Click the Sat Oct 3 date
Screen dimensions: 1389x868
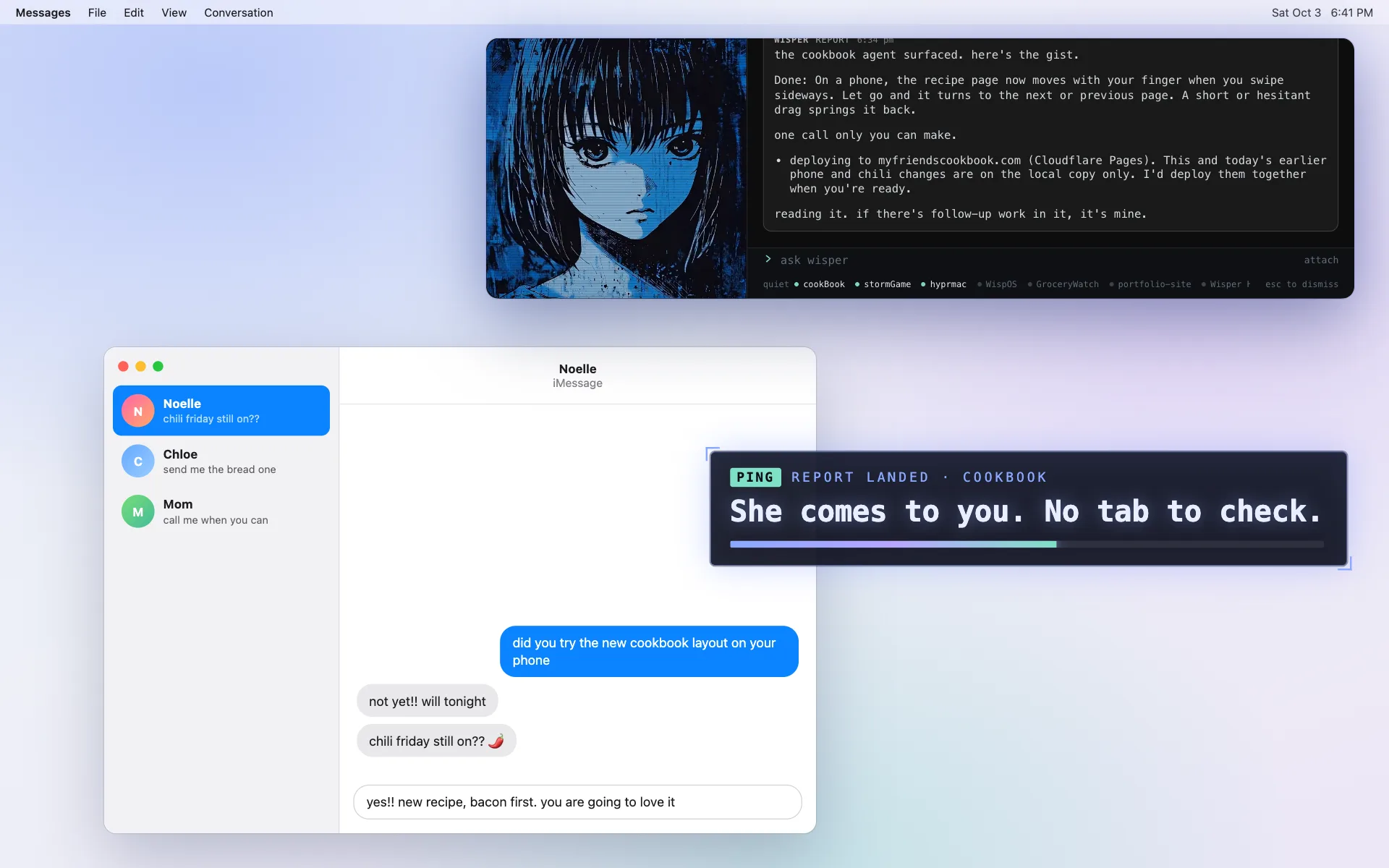pos(1296,12)
